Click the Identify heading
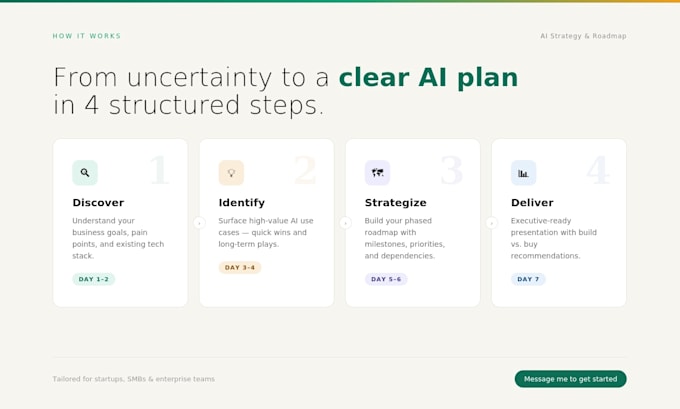The image size is (680, 409). [242, 203]
